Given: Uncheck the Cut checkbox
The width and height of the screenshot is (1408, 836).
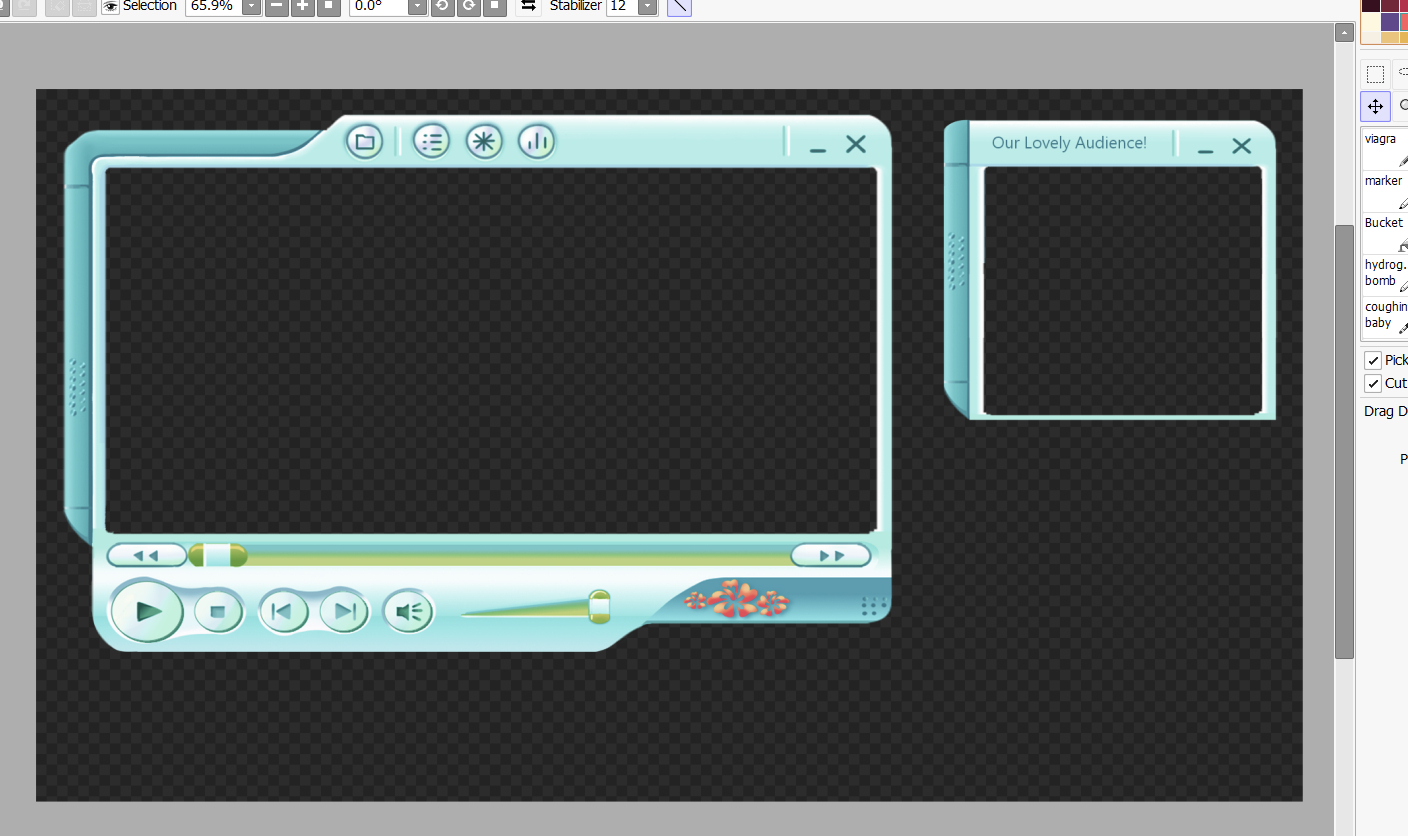Looking at the screenshot, I should click(1373, 384).
